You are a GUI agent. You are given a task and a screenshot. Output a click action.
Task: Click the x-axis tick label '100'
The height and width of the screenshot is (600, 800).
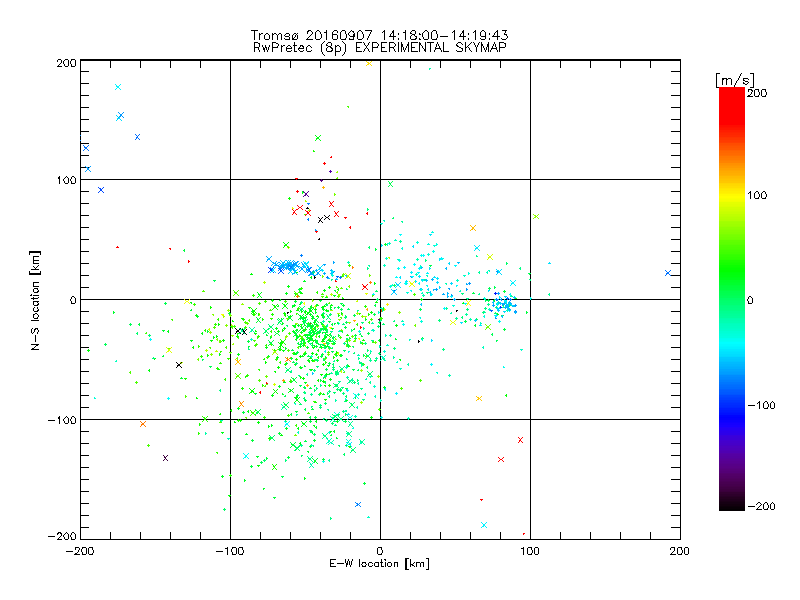(x=530, y=551)
